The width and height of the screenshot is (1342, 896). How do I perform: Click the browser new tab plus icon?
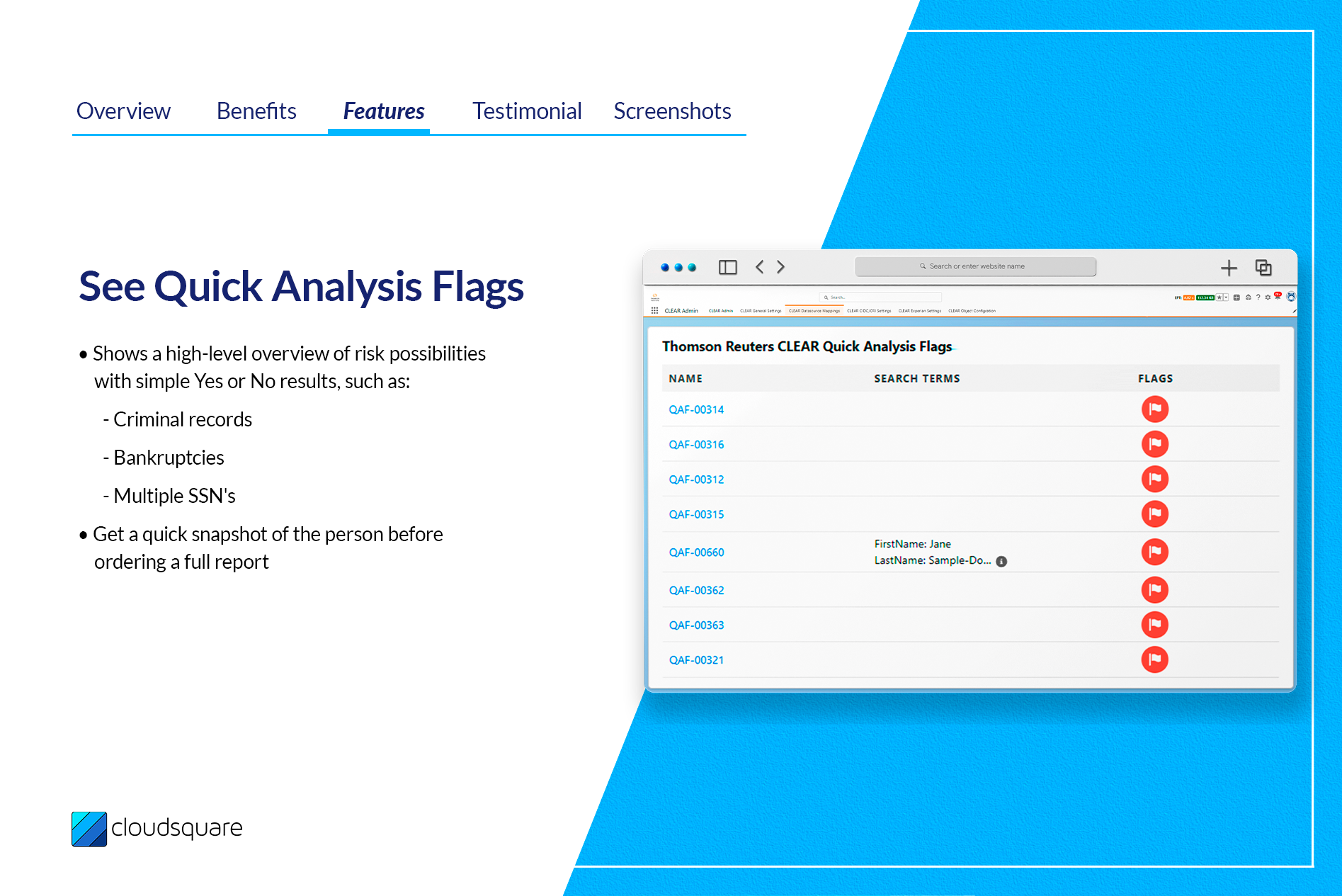[x=1229, y=268]
